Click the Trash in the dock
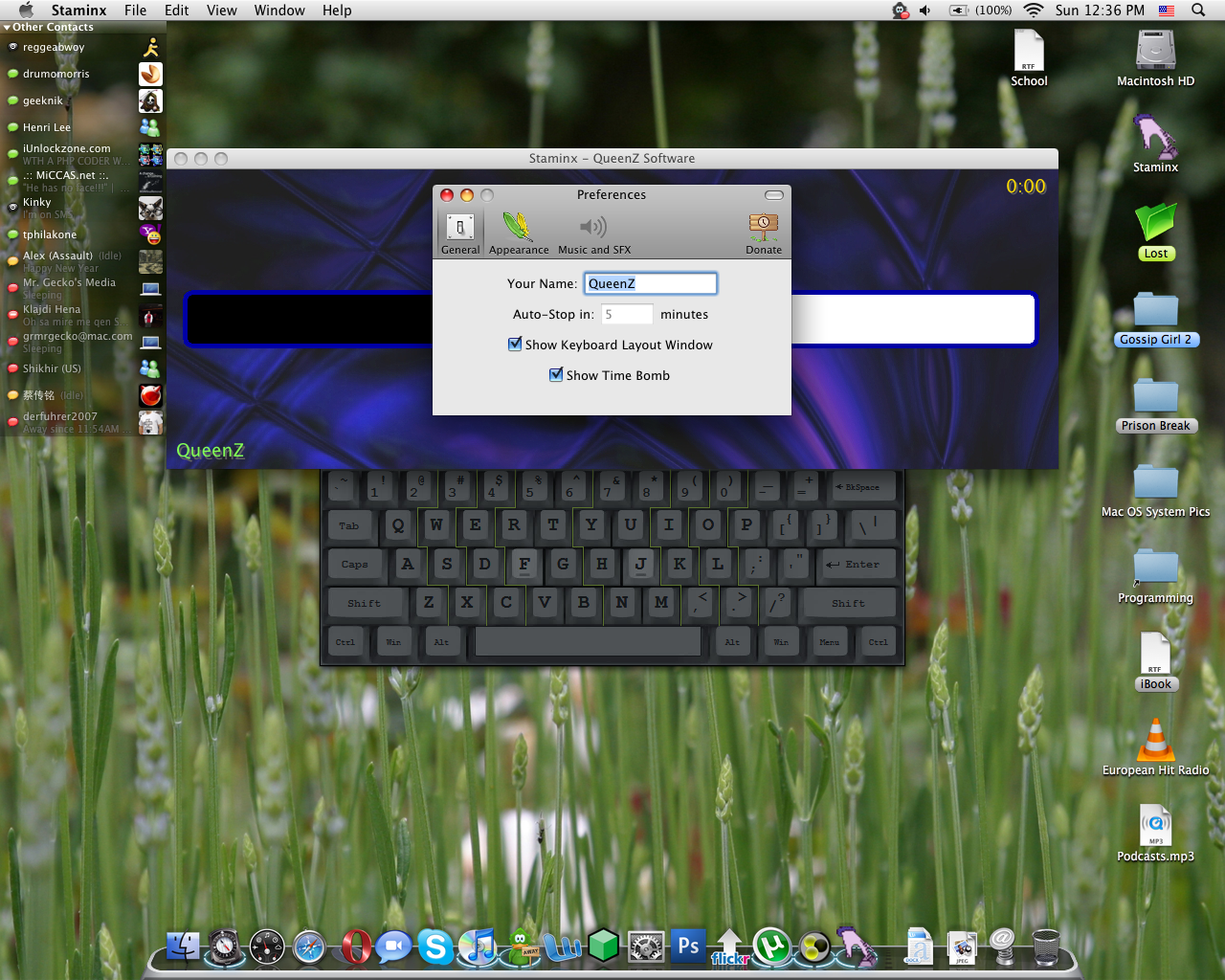The width and height of the screenshot is (1225, 980). pos(1046,947)
